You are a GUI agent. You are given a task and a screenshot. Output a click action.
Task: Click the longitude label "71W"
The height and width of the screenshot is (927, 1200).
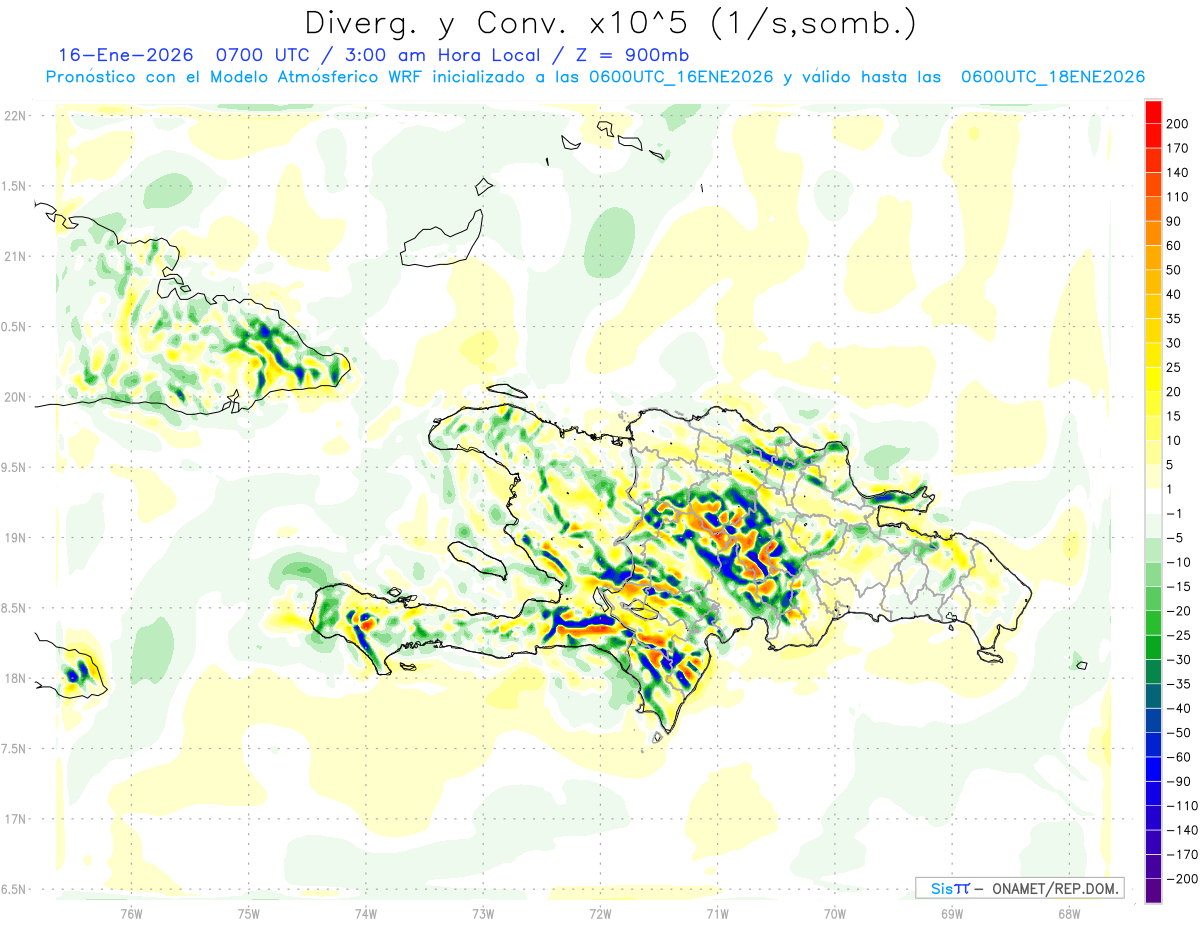click(x=717, y=913)
